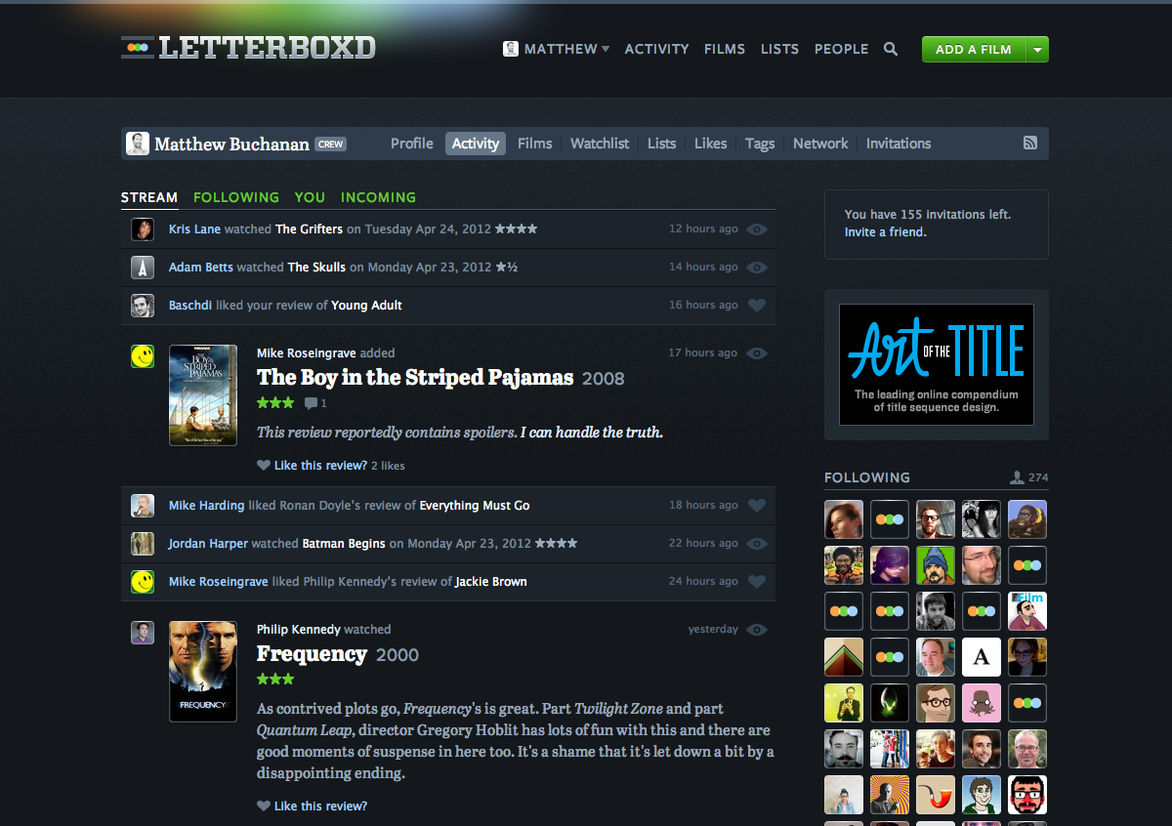Click heart icon beside Frequency Like this review
The width and height of the screenshot is (1172, 826).
[263, 806]
